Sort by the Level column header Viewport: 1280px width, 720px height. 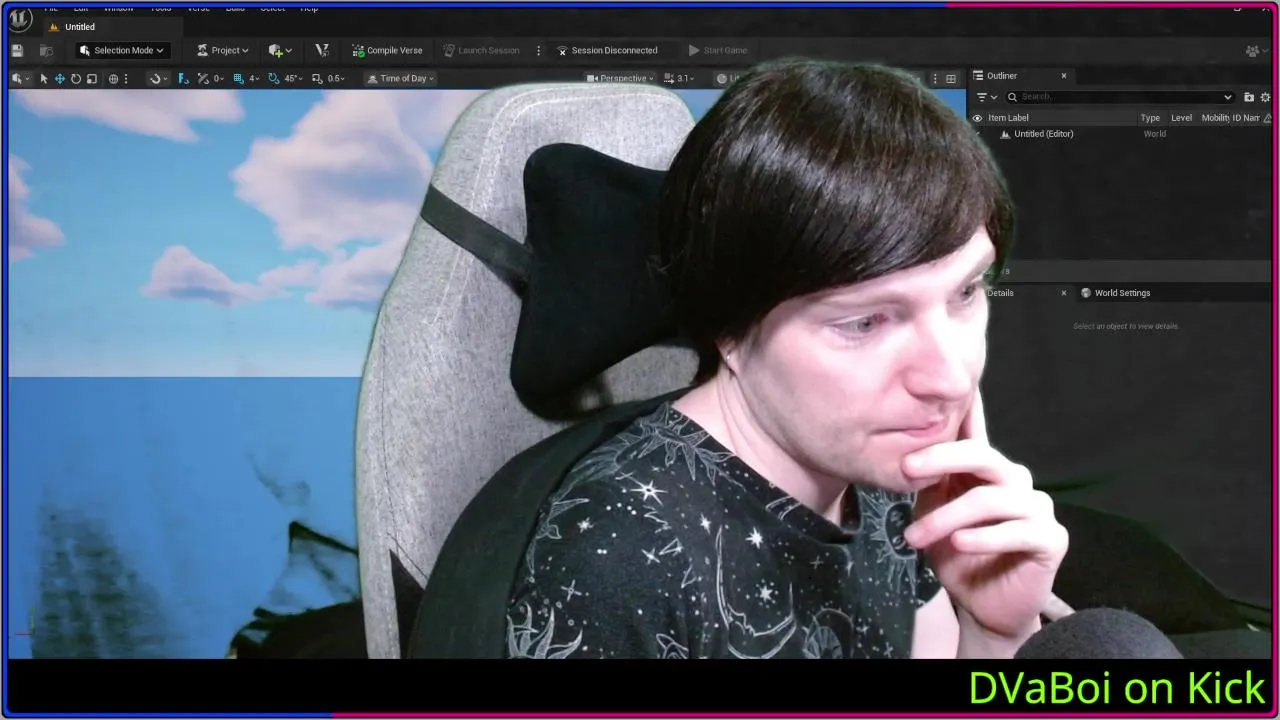click(x=1181, y=118)
